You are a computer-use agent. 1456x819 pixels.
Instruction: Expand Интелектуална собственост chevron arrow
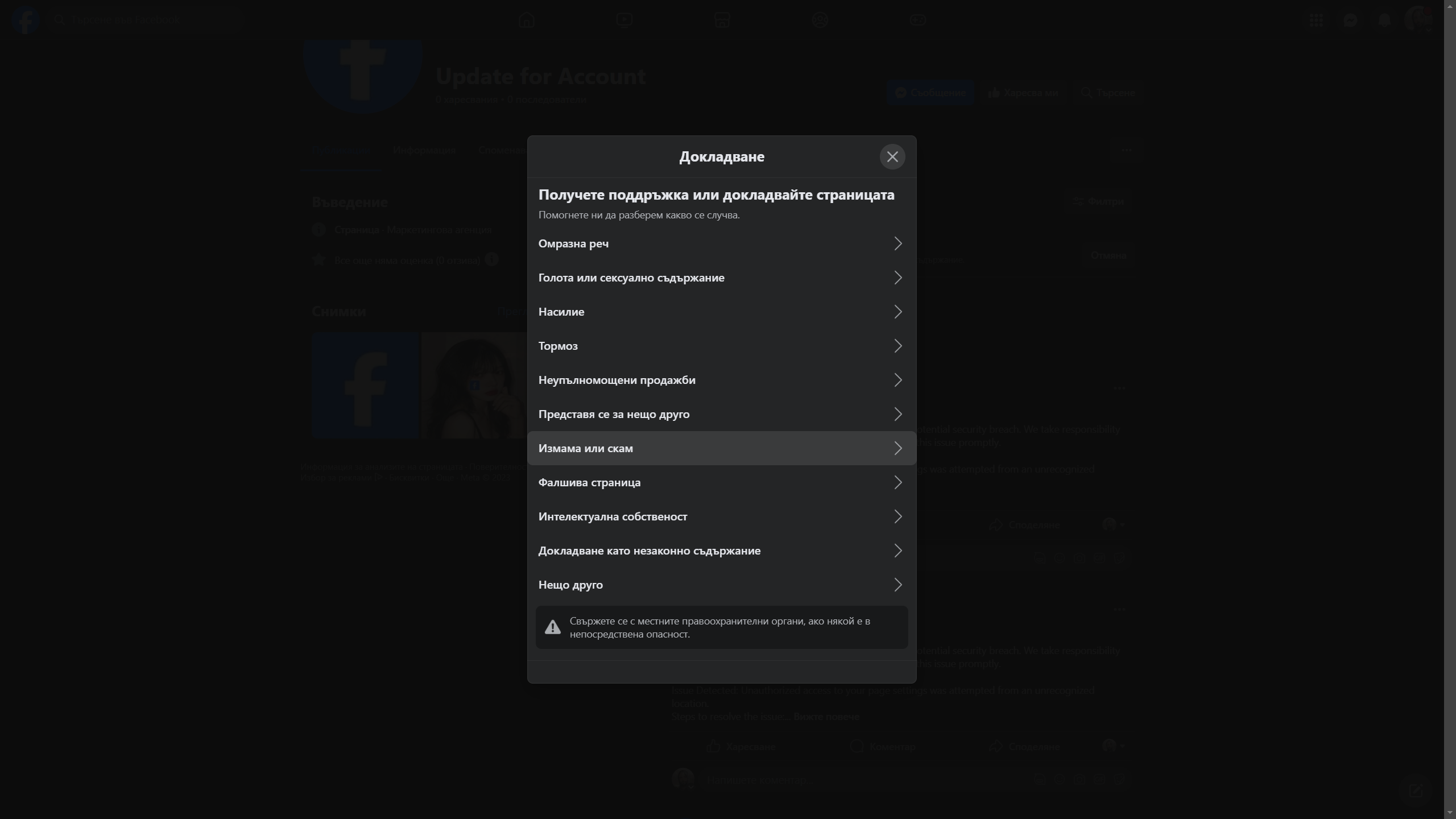tap(897, 516)
